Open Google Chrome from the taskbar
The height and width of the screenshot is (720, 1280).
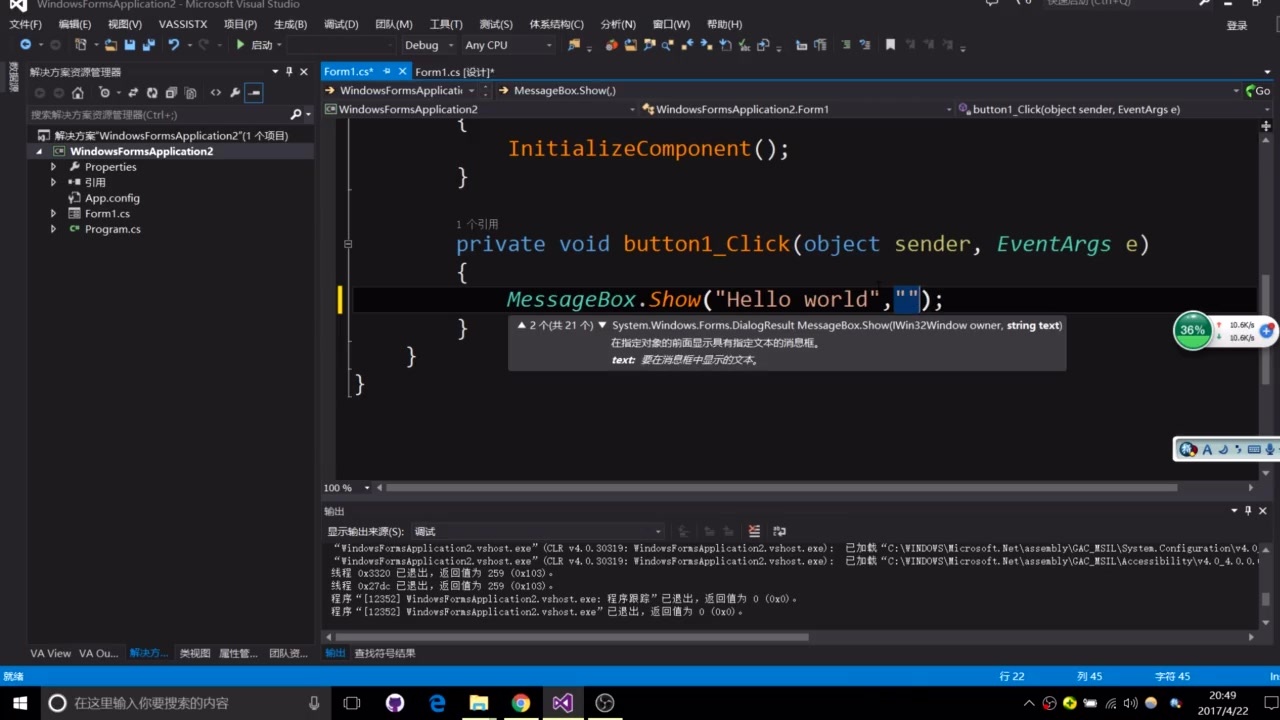click(x=520, y=703)
